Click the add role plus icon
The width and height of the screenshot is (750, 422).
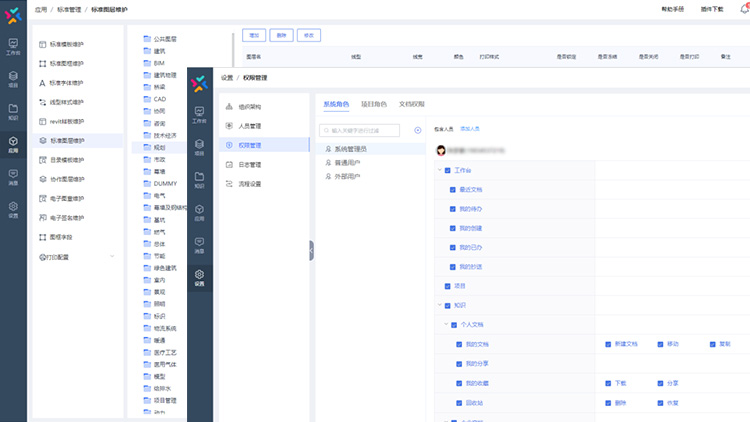418,130
